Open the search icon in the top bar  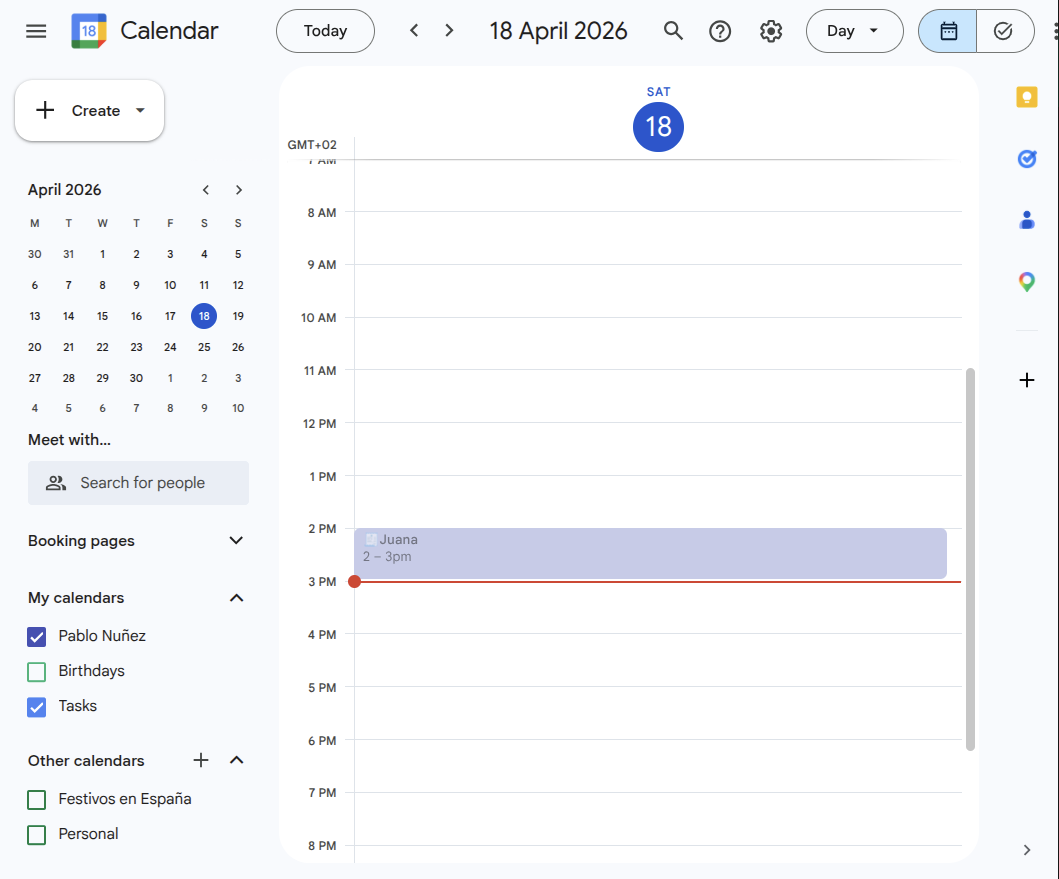point(672,31)
